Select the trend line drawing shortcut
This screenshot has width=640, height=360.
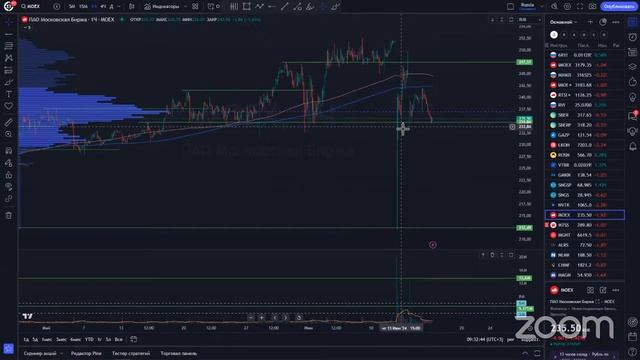pos(284,7)
